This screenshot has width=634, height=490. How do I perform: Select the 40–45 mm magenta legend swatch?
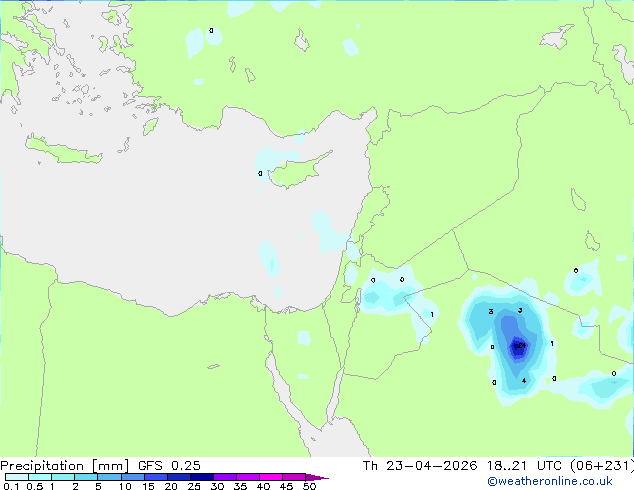pos(271,477)
